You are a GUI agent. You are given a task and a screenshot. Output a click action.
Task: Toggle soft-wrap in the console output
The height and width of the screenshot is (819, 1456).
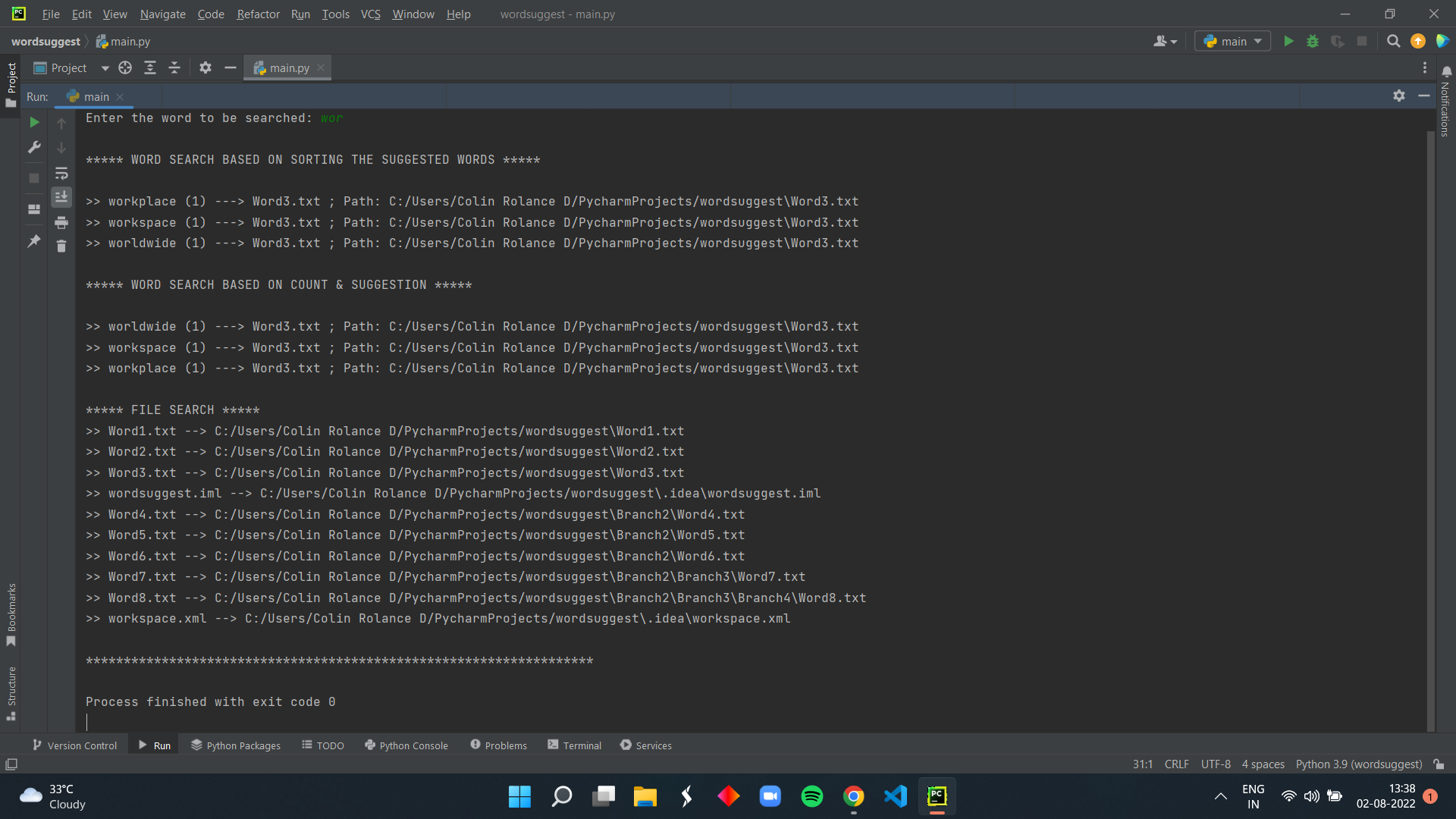61,173
